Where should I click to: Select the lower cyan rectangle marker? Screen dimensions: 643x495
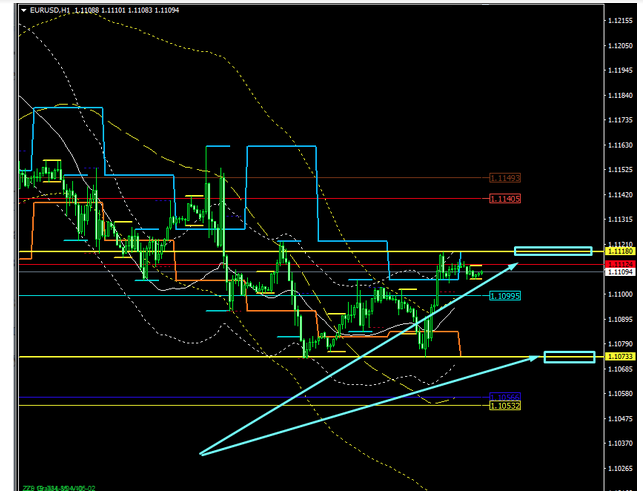569,356
